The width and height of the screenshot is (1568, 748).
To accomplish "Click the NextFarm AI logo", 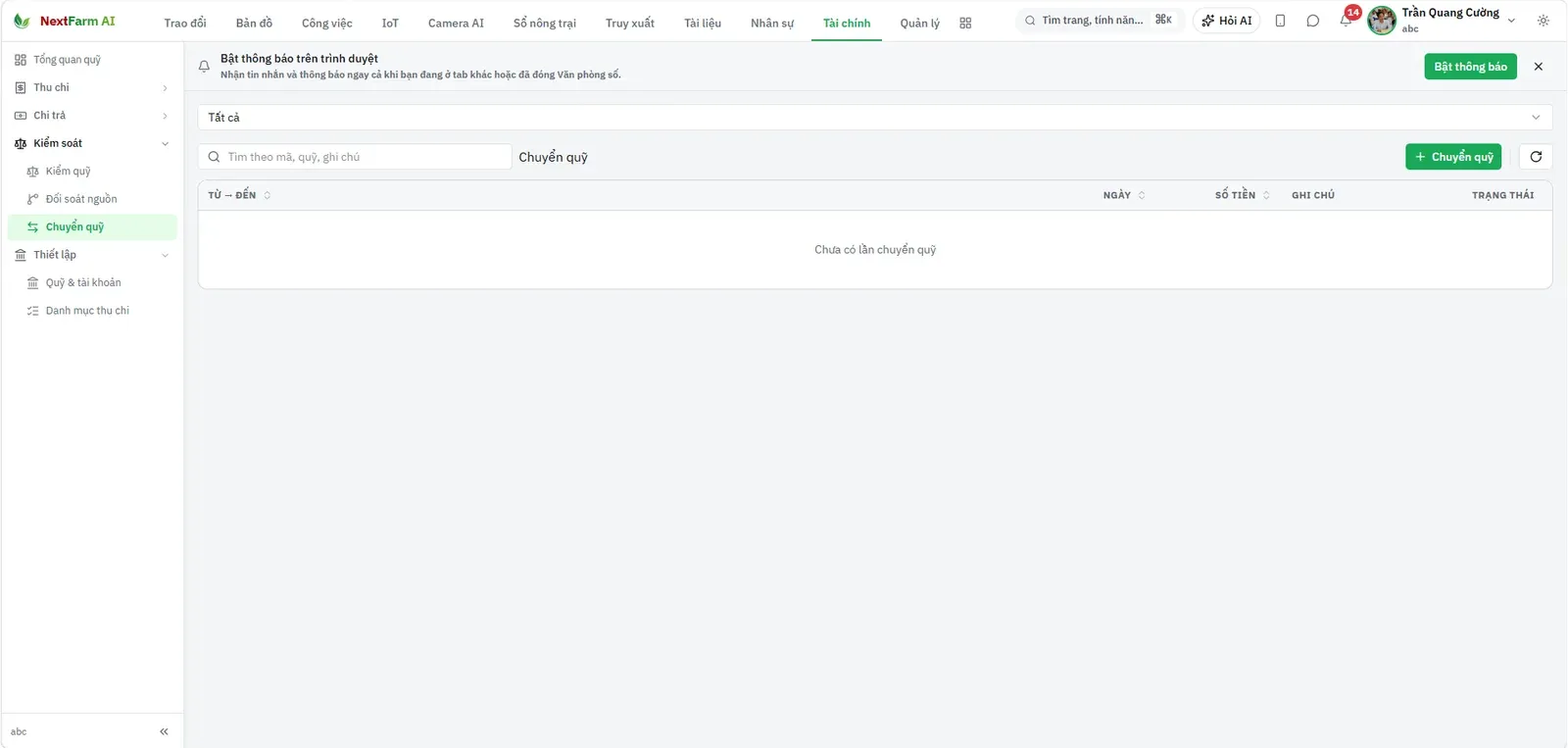I will coord(64,21).
